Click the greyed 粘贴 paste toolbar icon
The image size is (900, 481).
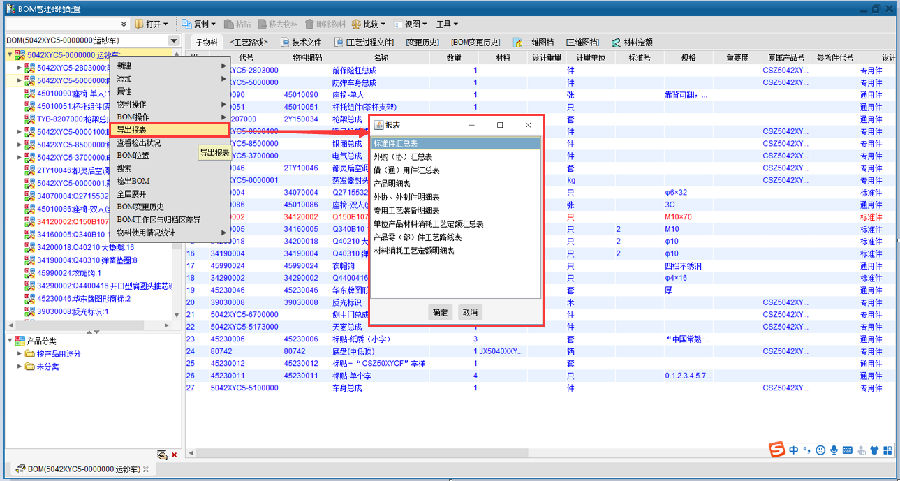[228, 24]
